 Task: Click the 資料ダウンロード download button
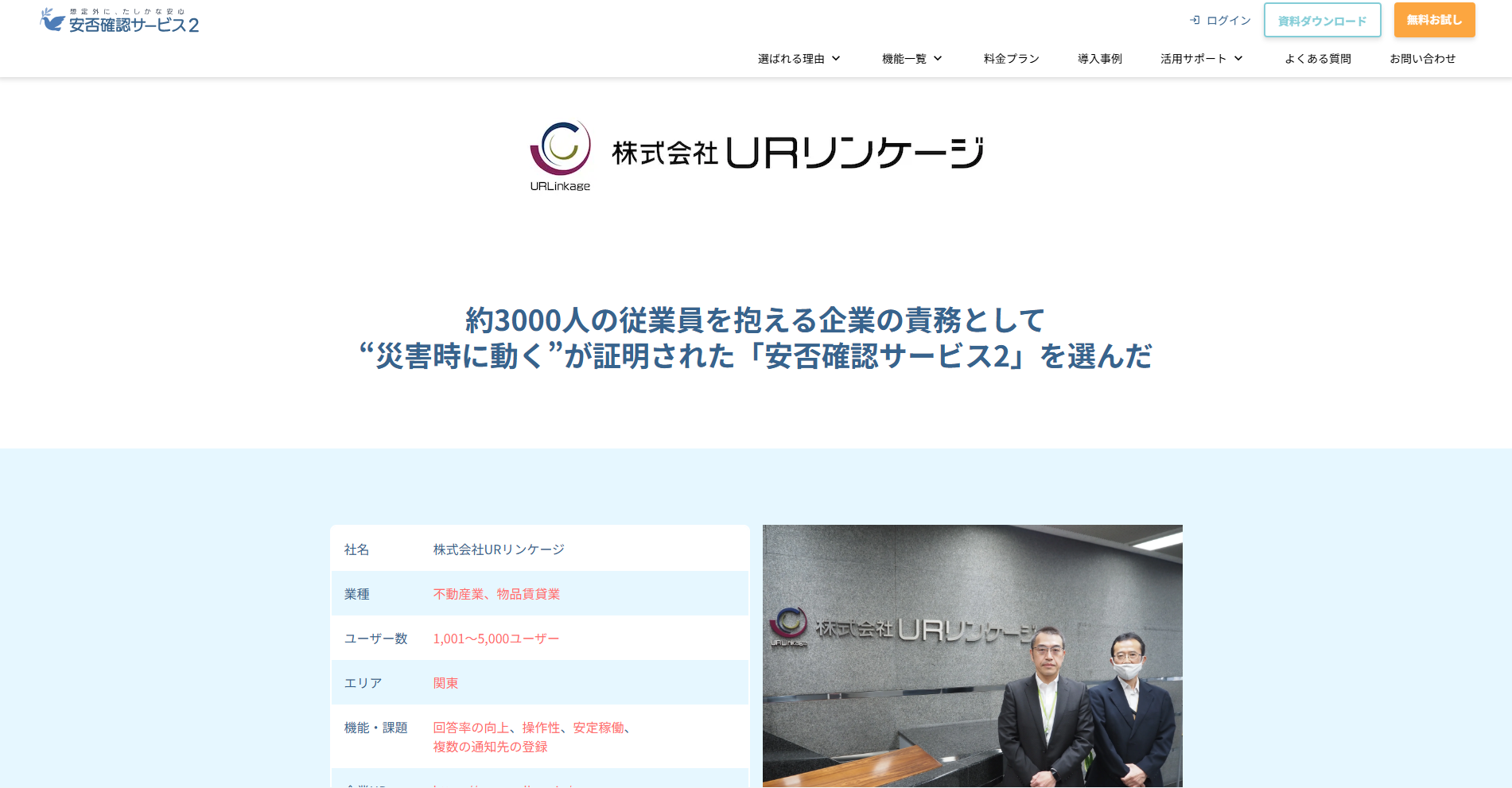coord(1322,20)
